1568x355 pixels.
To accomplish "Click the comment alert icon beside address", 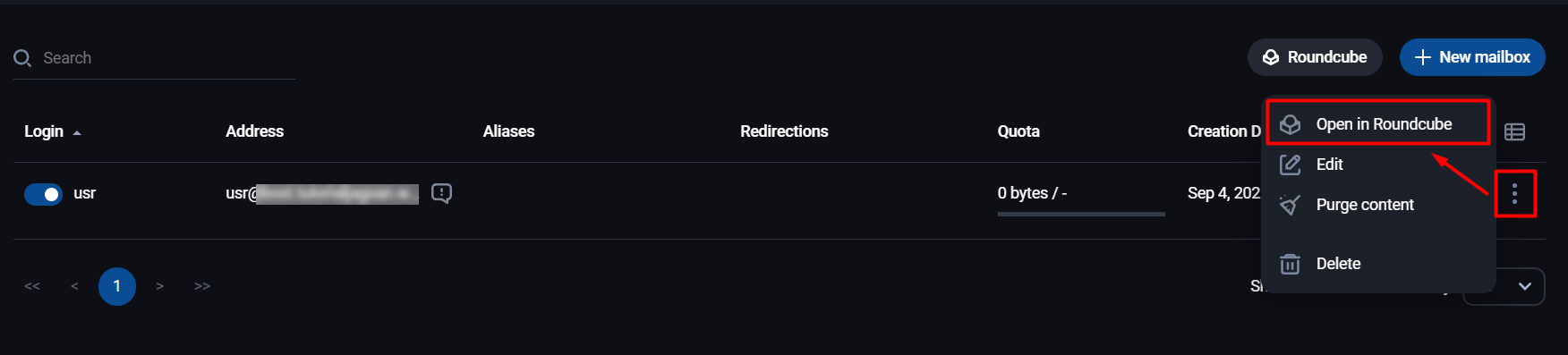I will 441,193.
